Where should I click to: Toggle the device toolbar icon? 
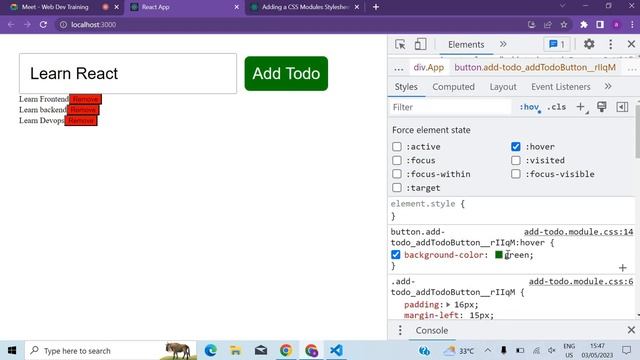420,44
